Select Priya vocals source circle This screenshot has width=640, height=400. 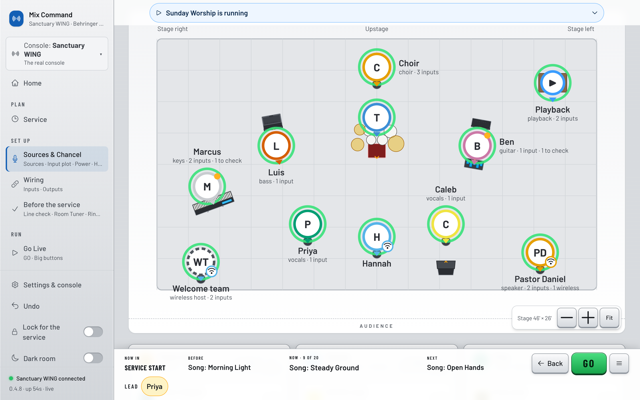pyautogui.click(x=307, y=224)
